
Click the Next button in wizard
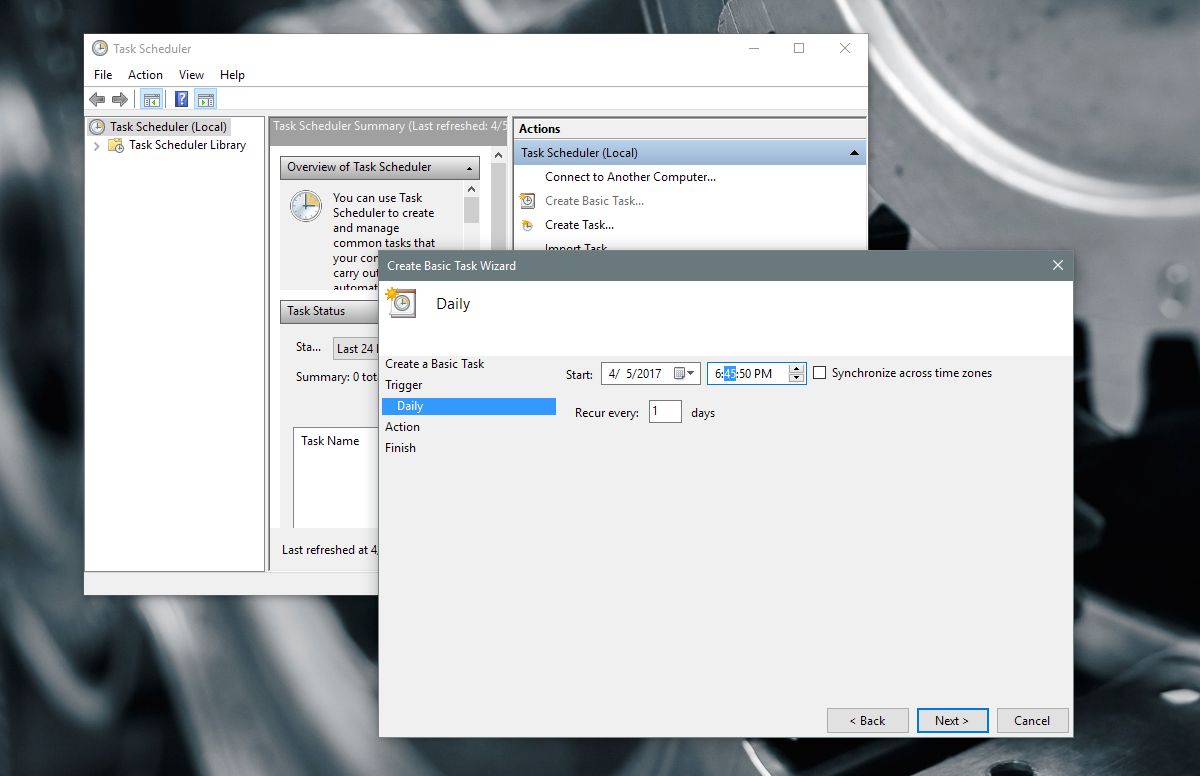point(952,720)
